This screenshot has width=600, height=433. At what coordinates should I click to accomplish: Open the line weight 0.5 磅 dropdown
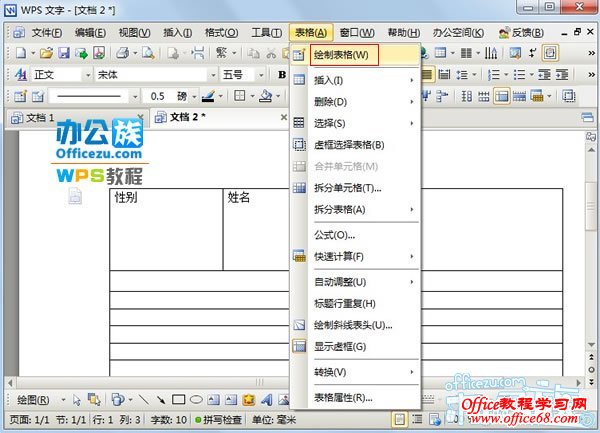tap(194, 96)
